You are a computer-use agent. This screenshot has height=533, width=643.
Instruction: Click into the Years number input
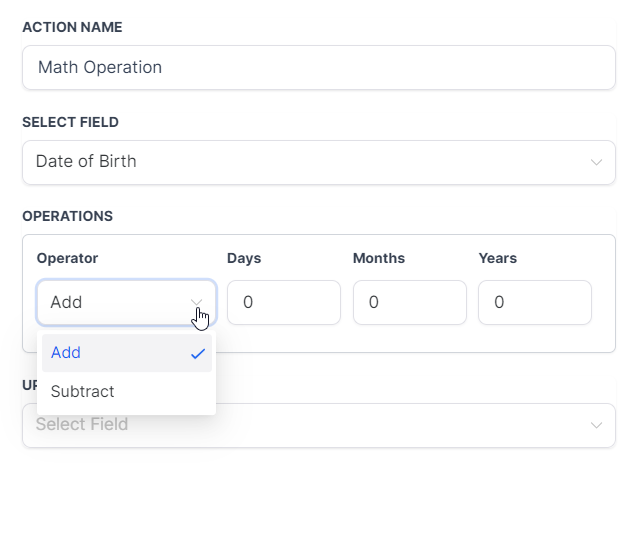534,302
